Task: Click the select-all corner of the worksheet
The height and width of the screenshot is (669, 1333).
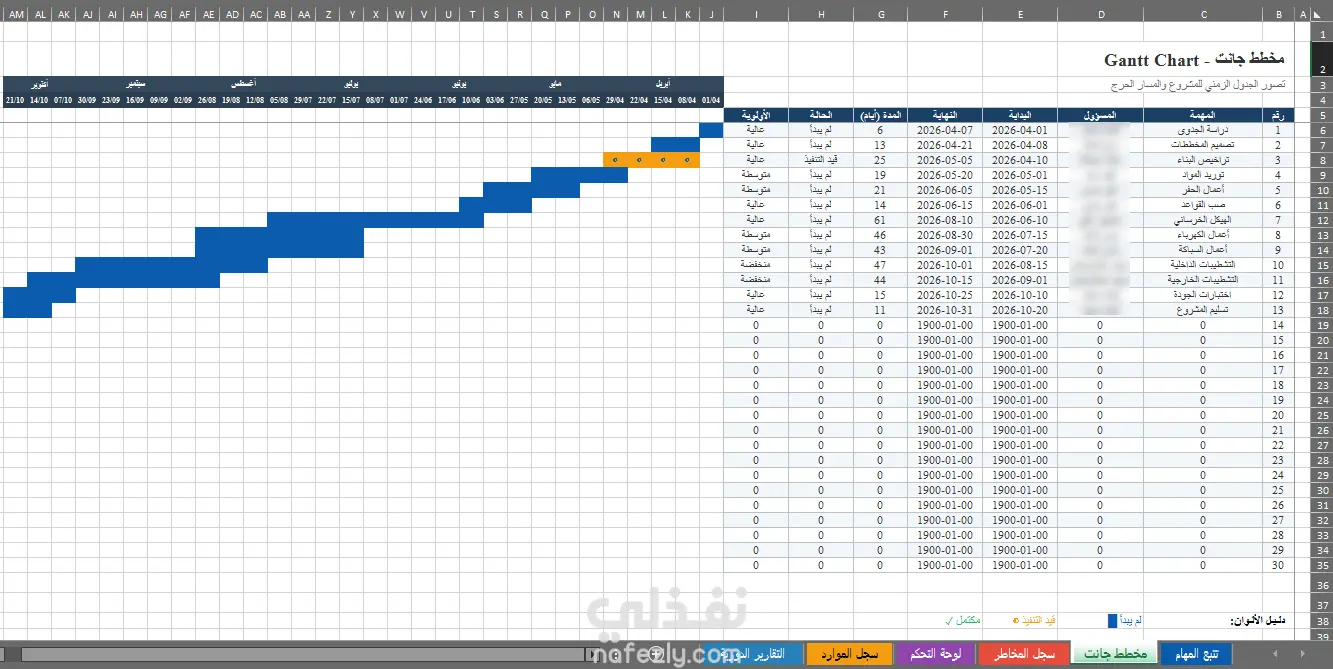Action: [x=1321, y=14]
